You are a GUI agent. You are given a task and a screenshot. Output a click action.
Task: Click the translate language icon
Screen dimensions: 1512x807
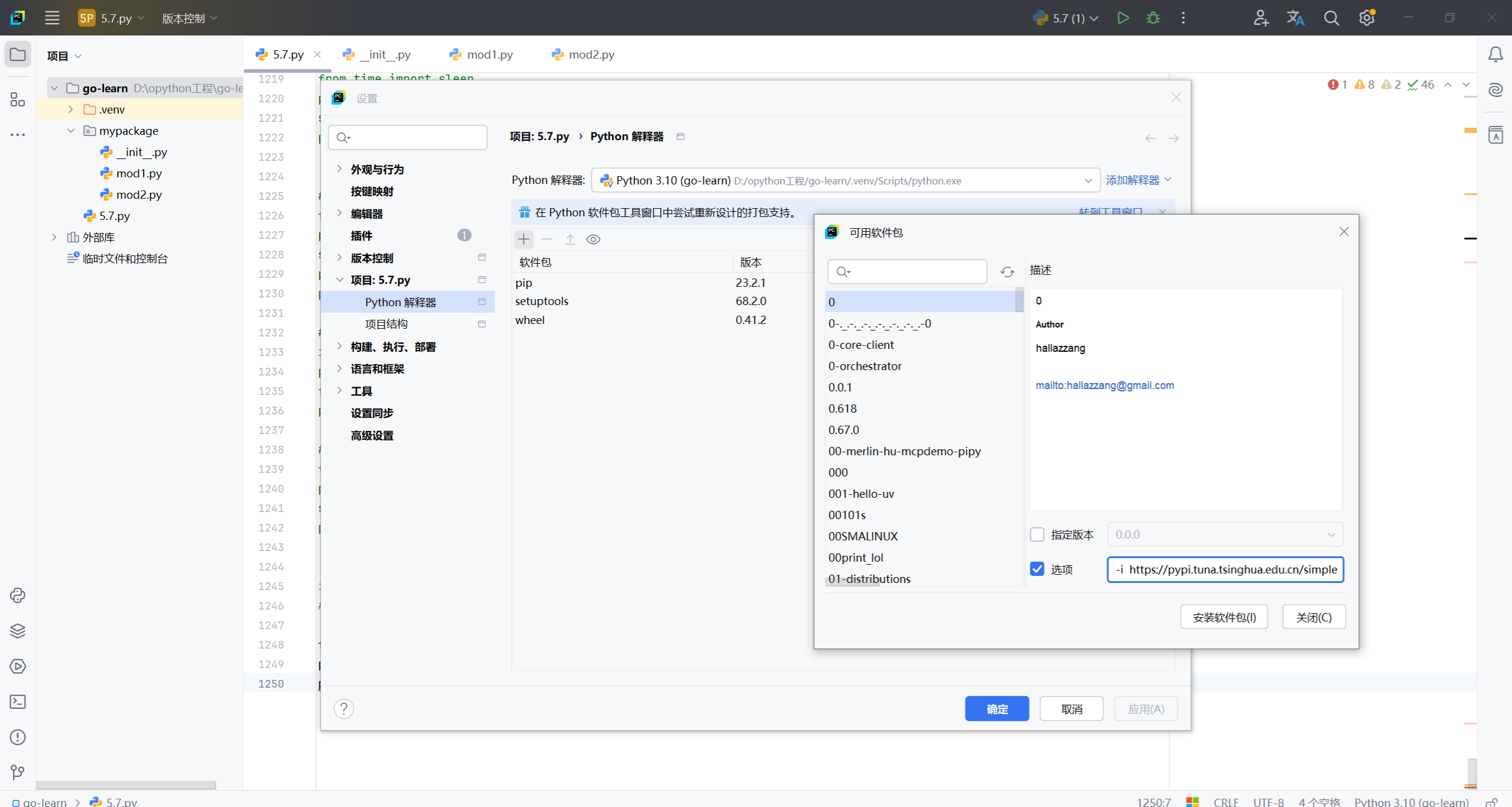coord(1295,18)
